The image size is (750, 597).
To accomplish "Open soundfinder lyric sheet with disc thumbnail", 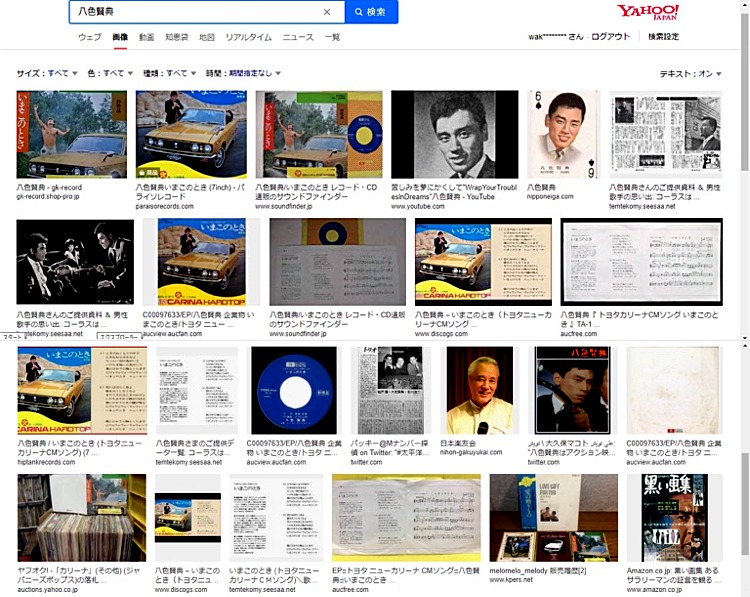I will point(338,262).
